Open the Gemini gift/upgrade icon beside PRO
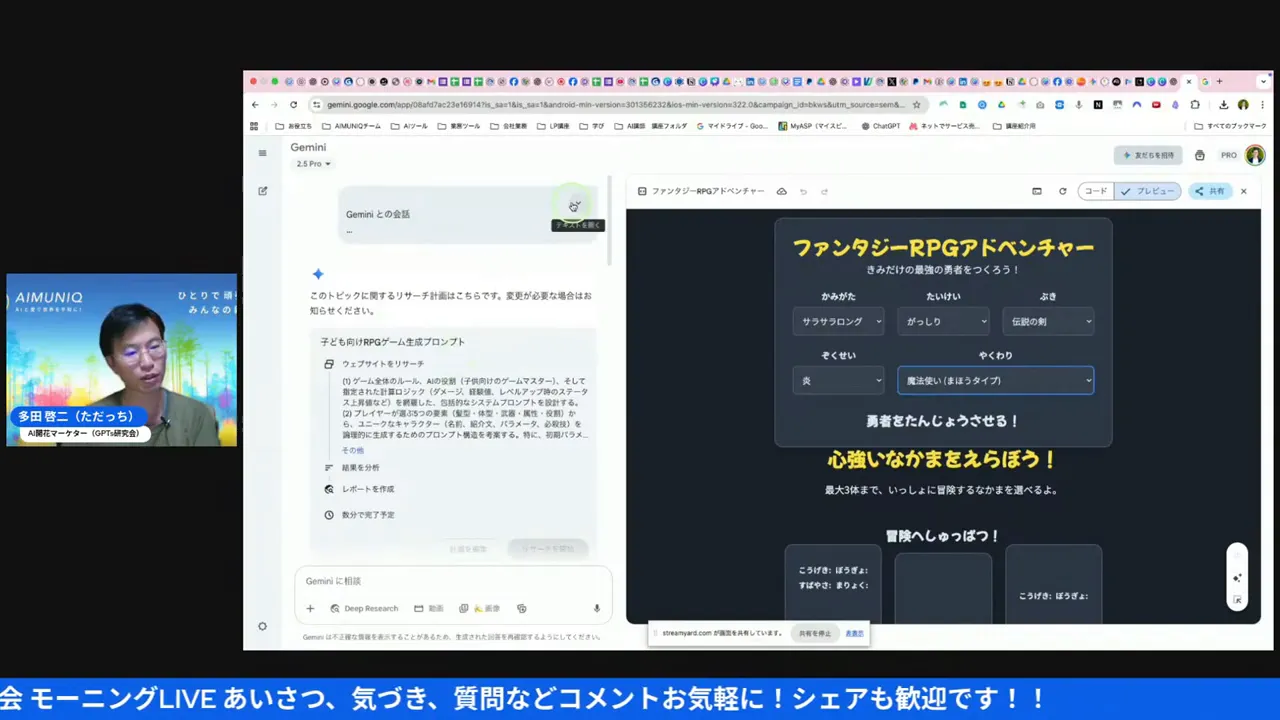1280x720 pixels. pos(1200,155)
